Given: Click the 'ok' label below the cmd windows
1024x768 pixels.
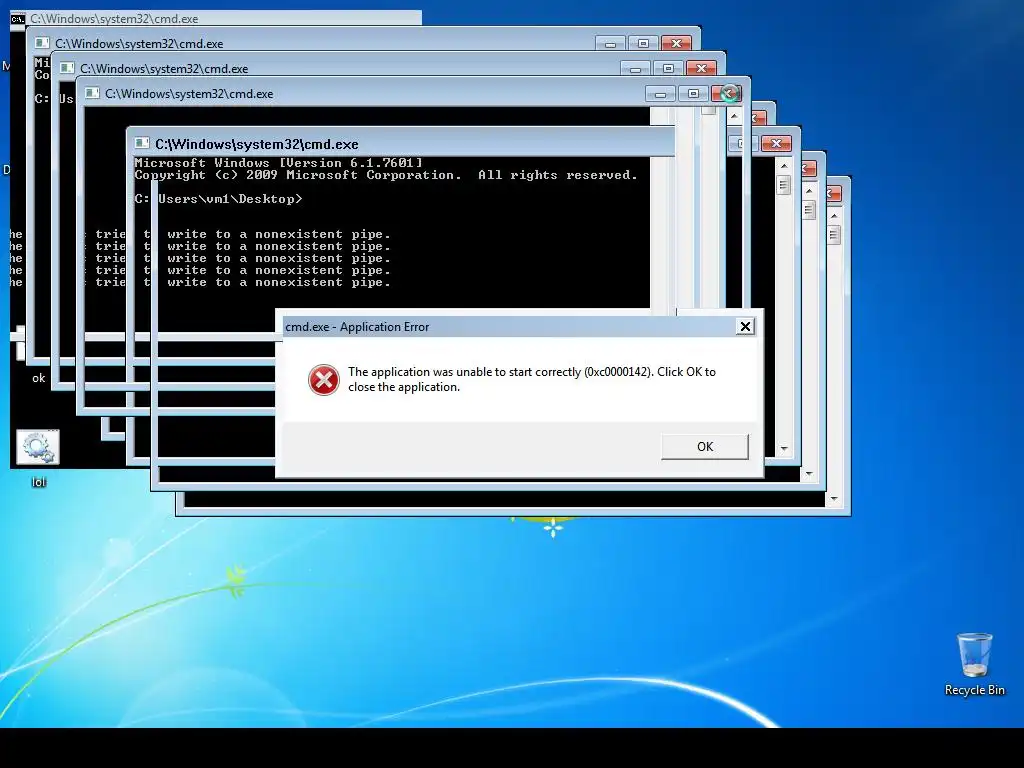Looking at the screenshot, I should coord(39,378).
